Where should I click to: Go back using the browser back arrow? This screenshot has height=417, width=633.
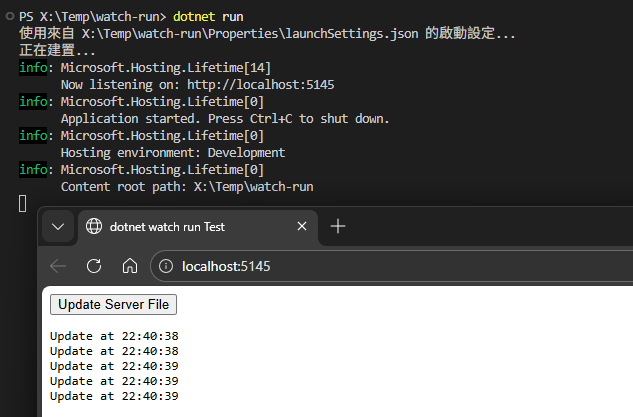pos(58,266)
